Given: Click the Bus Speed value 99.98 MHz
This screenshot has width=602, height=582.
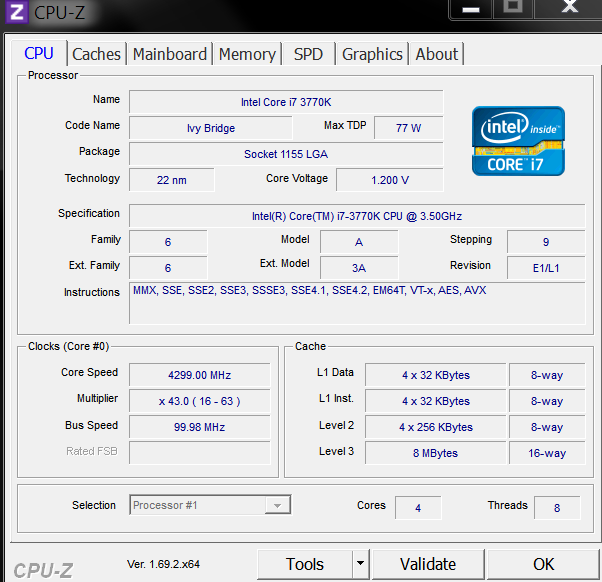Looking at the screenshot, I should tap(200, 427).
